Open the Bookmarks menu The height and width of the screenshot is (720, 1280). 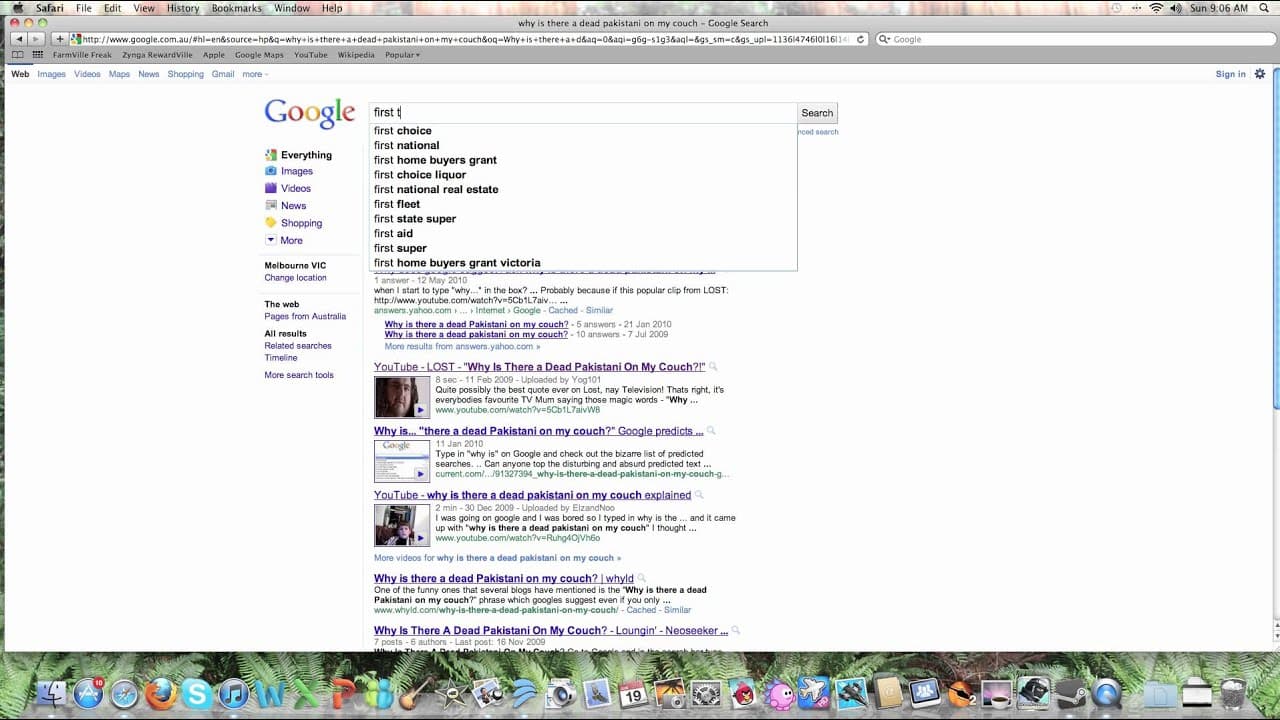coord(236,8)
